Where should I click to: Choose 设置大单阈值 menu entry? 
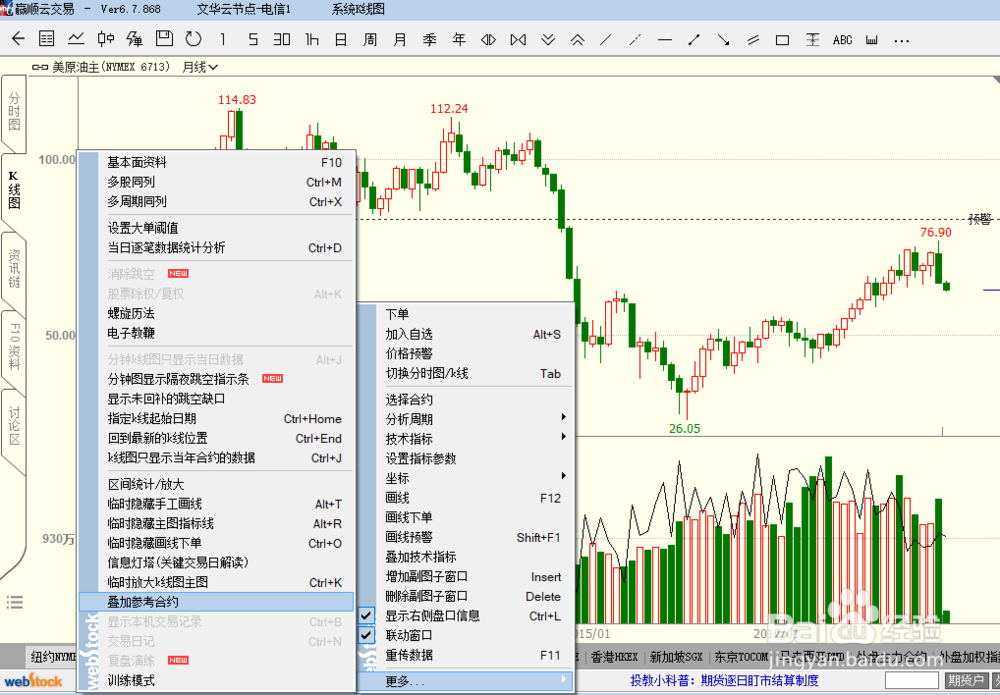[216, 228]
